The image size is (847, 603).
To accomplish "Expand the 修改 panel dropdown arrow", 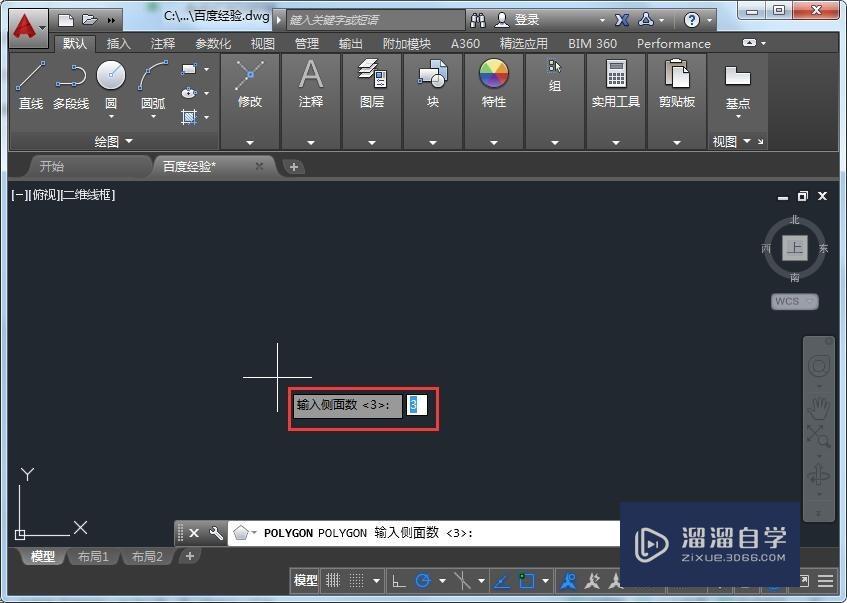I will (x=248, y=141).
